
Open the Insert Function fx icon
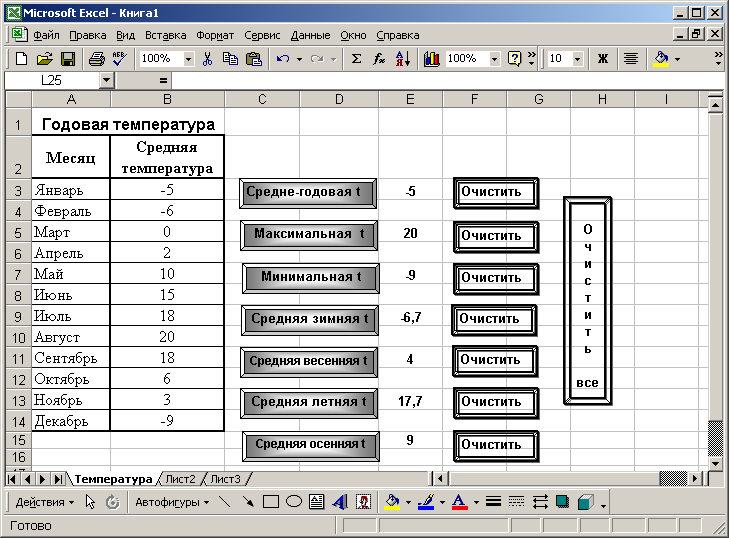[x=379, y=59]
